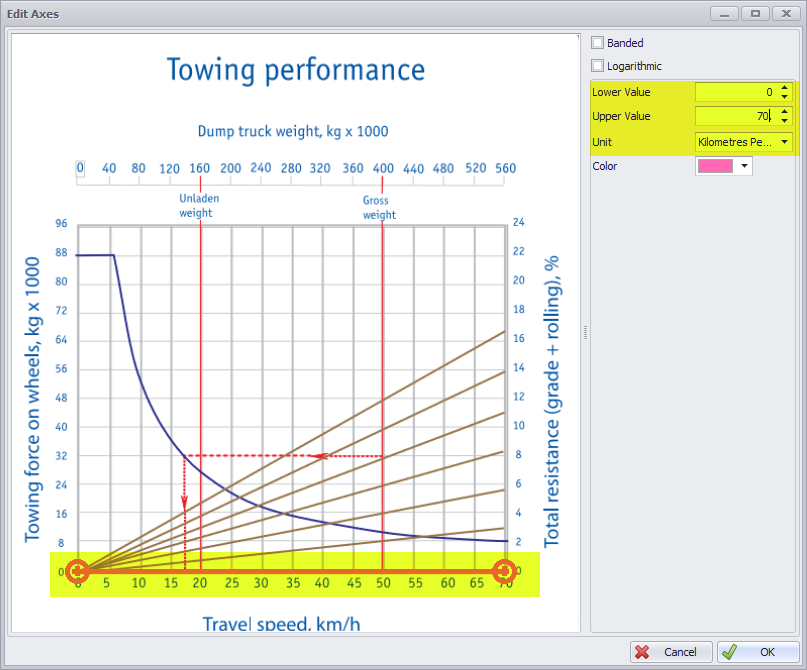The height and width of the screenshot is (670, 807).
Task: Click the '400' value on the weight scale
Action: [x=383, y=169]
